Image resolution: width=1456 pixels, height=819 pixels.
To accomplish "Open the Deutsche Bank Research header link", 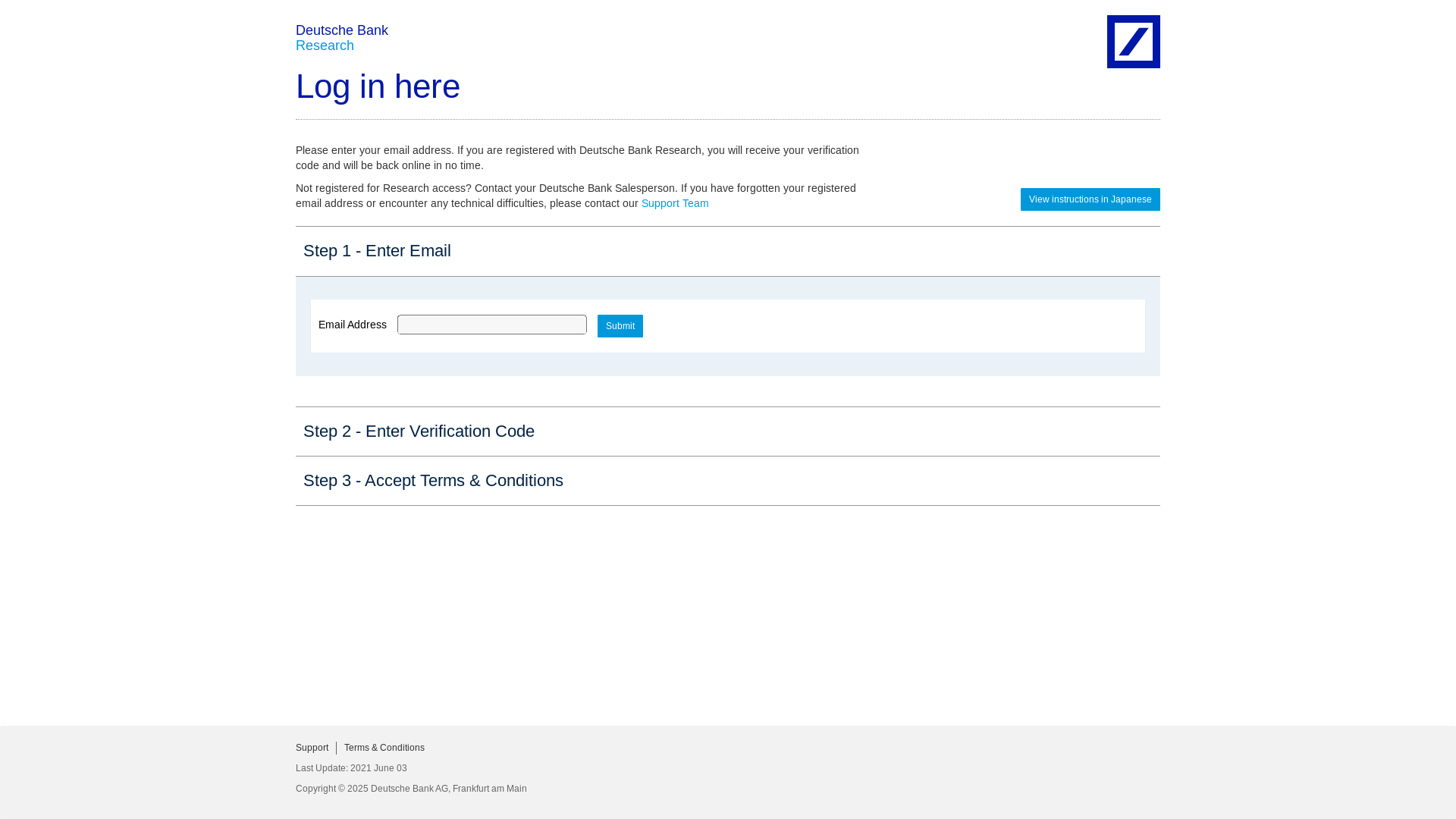I will (x=342, y=38).
